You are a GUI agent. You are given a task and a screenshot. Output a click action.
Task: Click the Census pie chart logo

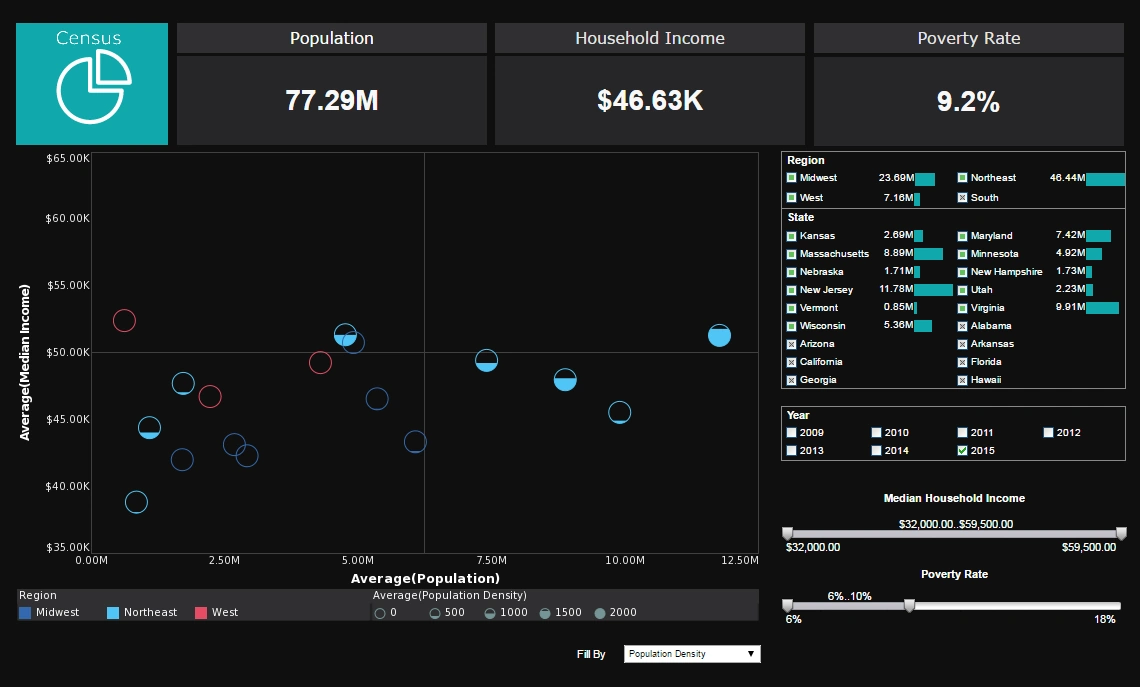click(92, 86)
